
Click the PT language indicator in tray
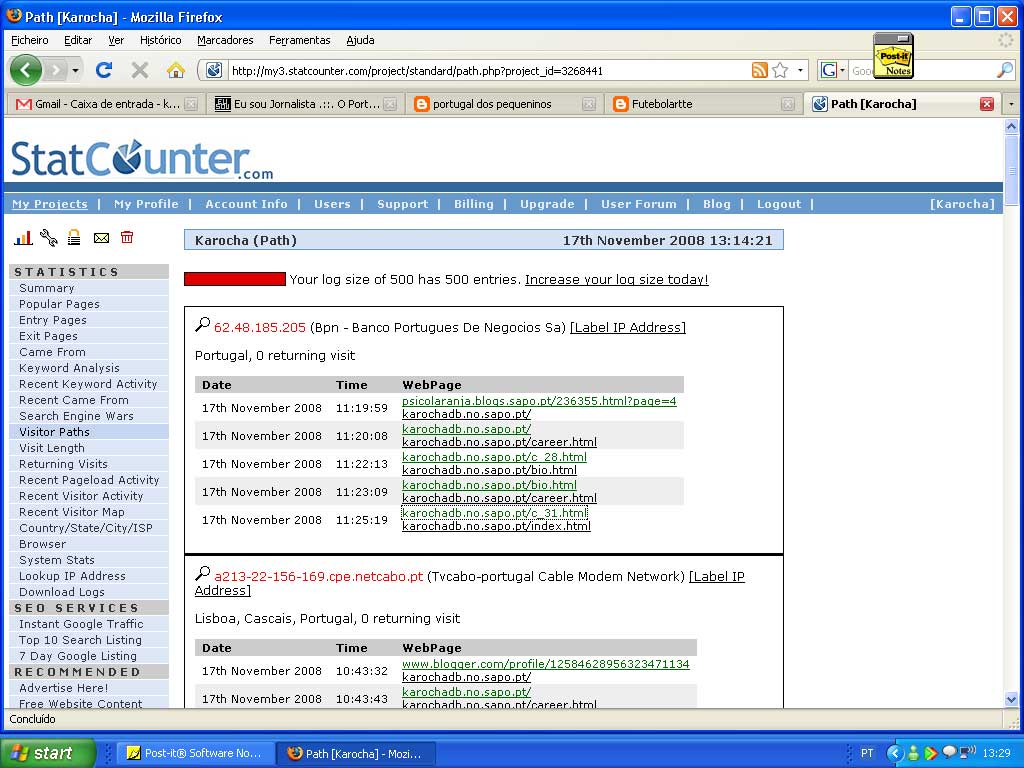[867, 753]
